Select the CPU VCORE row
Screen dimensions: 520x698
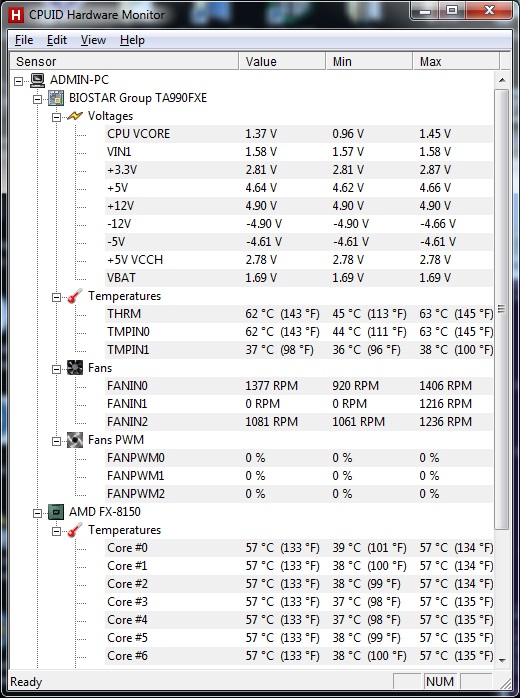299,134
